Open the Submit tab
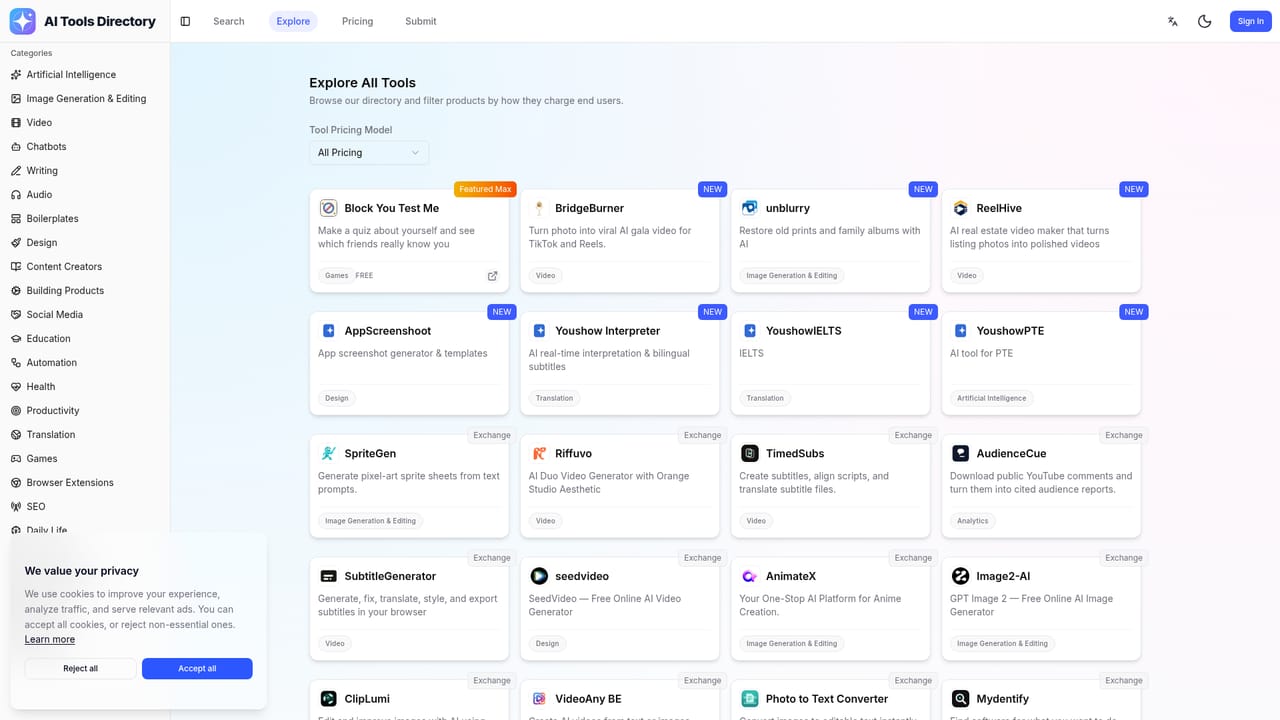Screen dimensions: 1280x720 421,21
